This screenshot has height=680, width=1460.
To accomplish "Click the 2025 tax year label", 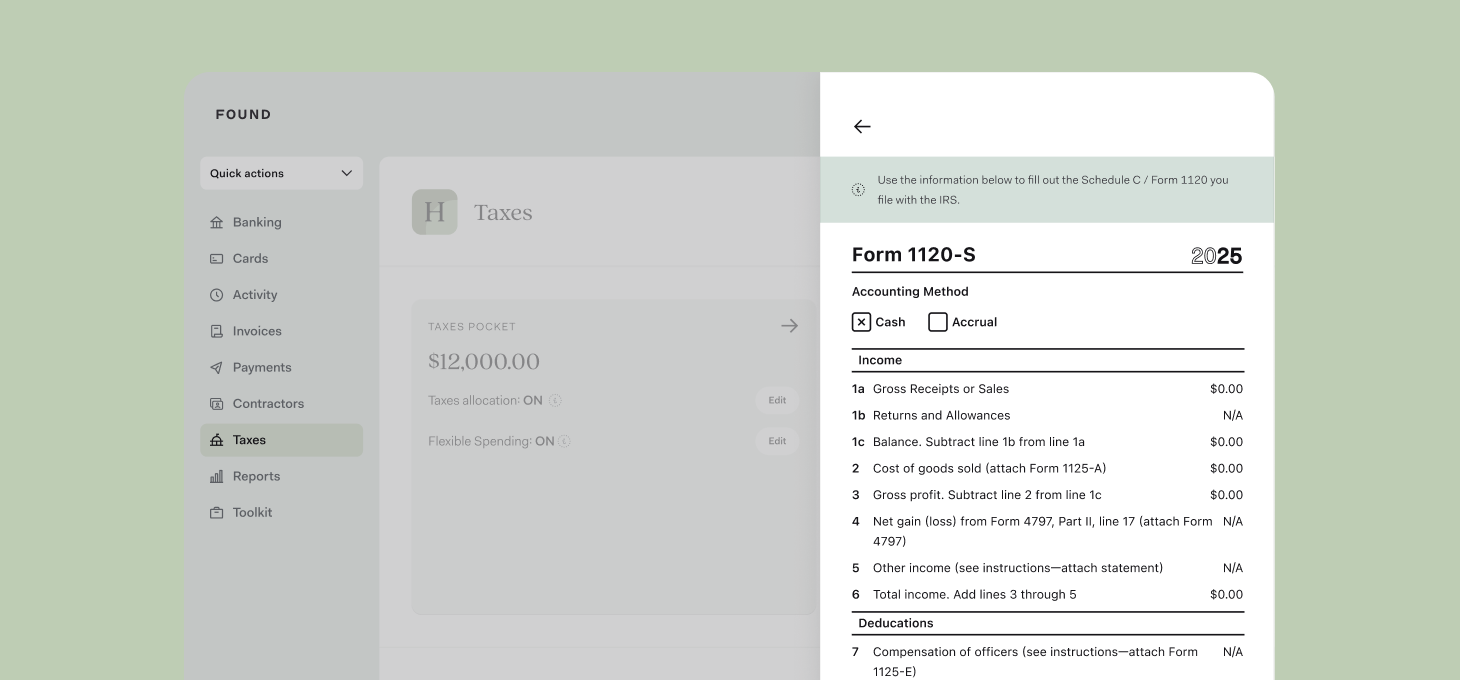I will click(1217, 256).
